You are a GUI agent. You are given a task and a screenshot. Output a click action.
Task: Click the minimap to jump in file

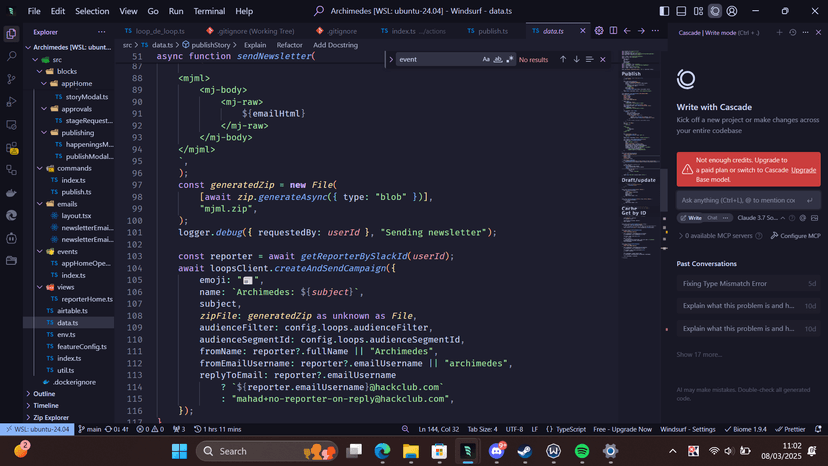pos(642,120)
